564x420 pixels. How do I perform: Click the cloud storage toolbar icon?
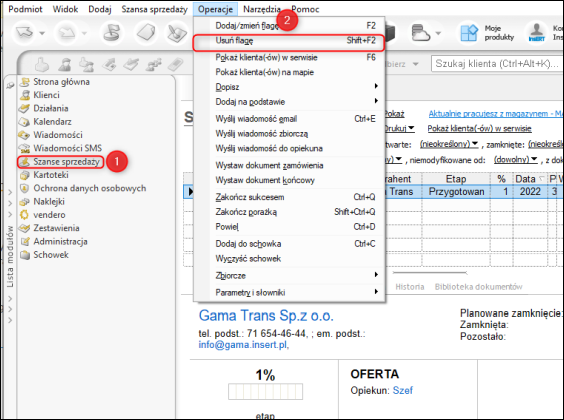tap(420, 33)
